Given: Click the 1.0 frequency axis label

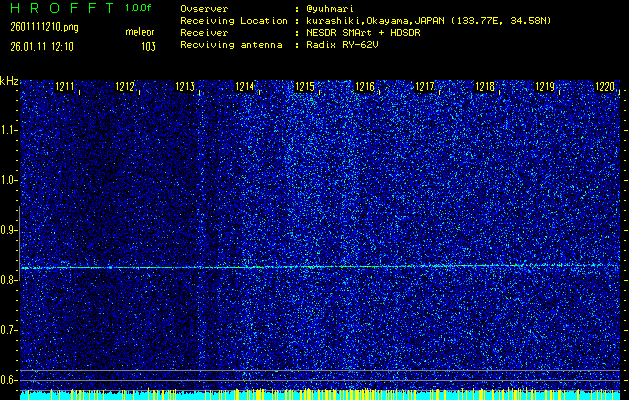Looking at the screenshot, I should click(9, 180).
